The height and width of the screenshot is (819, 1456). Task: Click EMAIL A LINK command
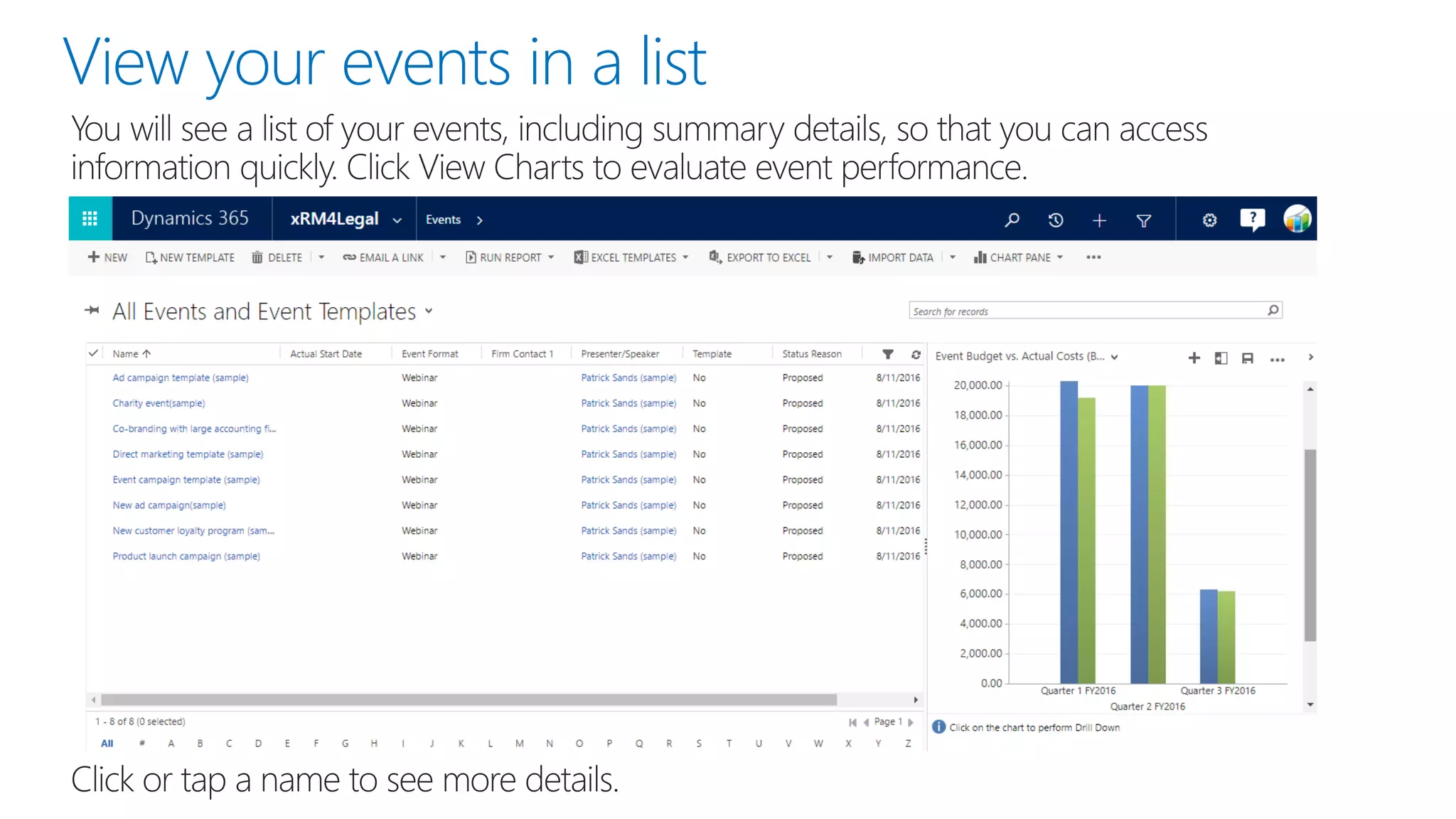(383, 257)
